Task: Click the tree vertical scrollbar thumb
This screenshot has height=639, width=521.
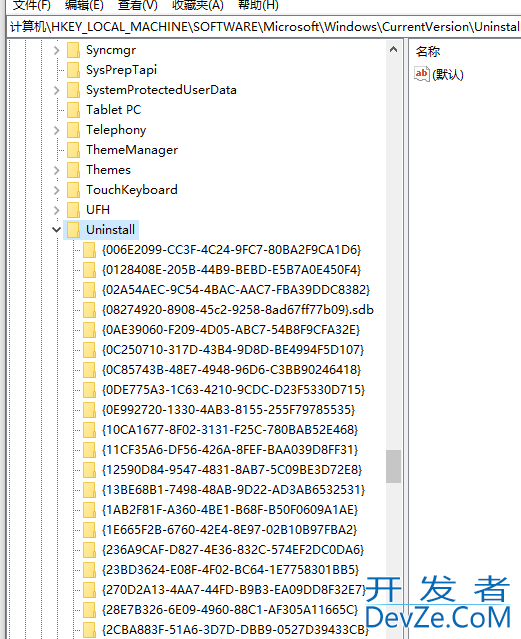Action: (393, 466)
